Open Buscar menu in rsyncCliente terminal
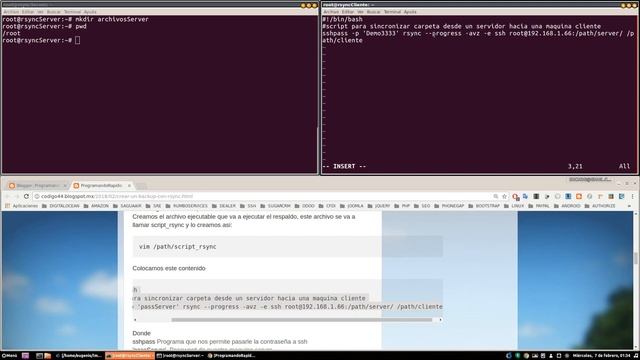The width and height of the screenshot is (640, 360). (373, 12)
